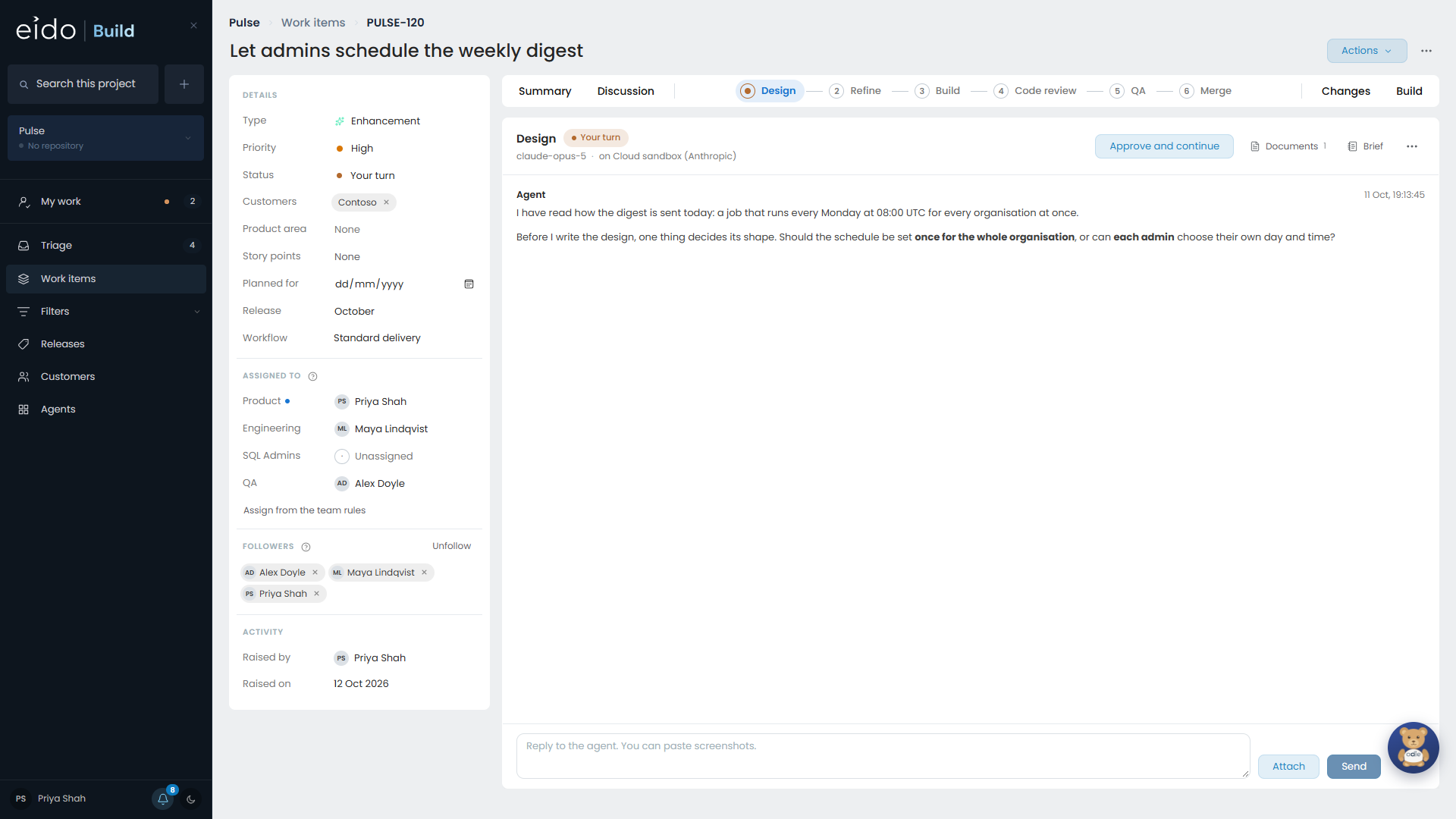Image resolution: width=1456 pixels, height=819 pixels.
Task: Select the QA workflow step
Action: point(1128,91)
